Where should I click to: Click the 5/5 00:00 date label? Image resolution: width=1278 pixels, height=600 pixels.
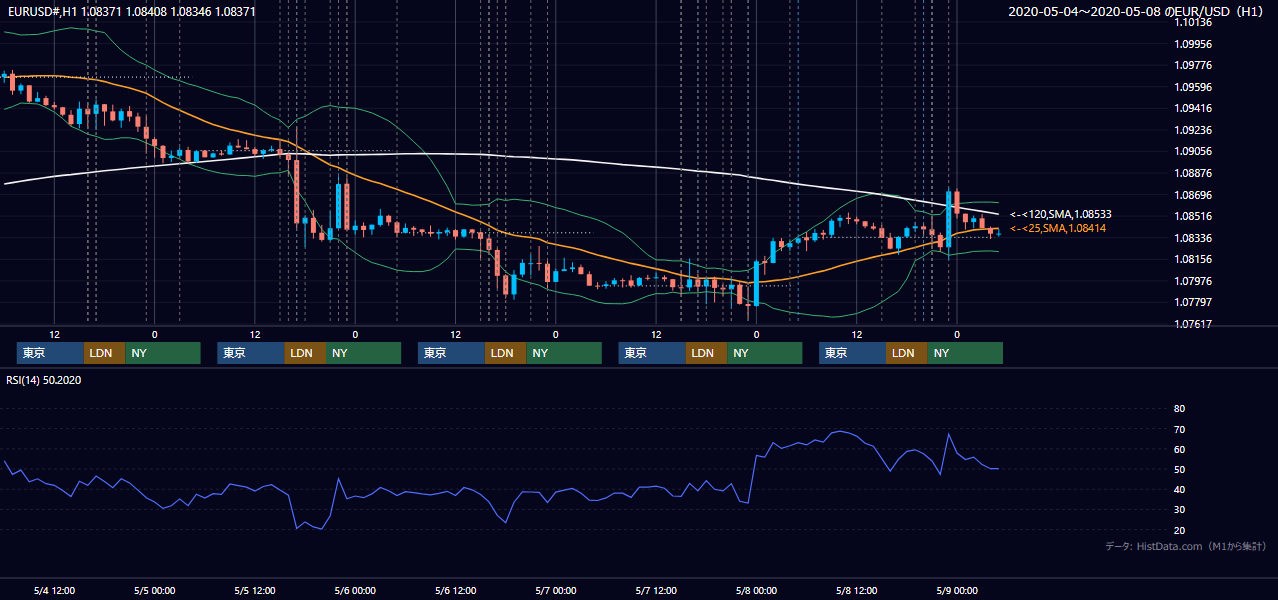(154, 590)
